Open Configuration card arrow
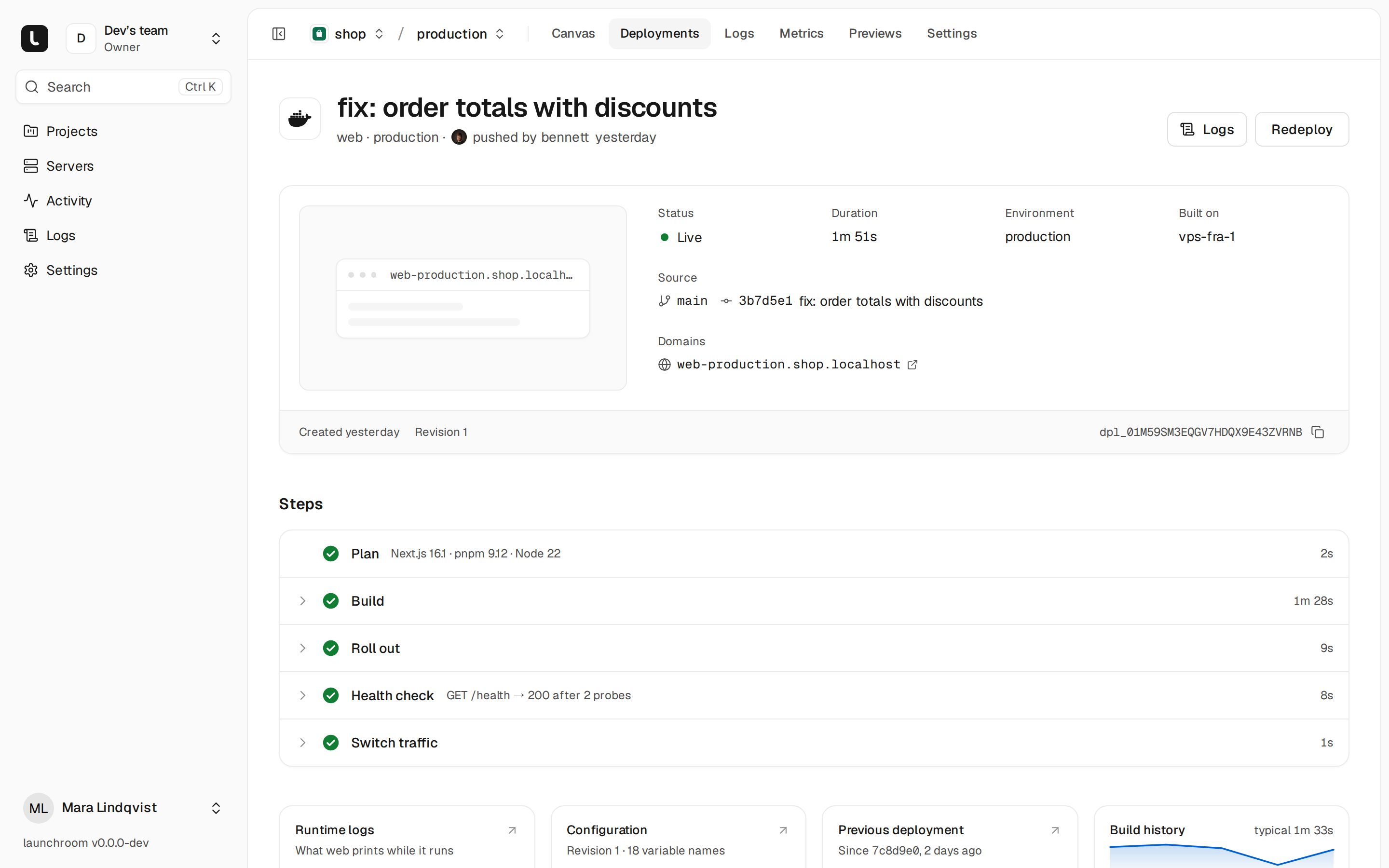Image resolution: width=1389 pixels, height=868 pixels. click(x=783, y=830)
